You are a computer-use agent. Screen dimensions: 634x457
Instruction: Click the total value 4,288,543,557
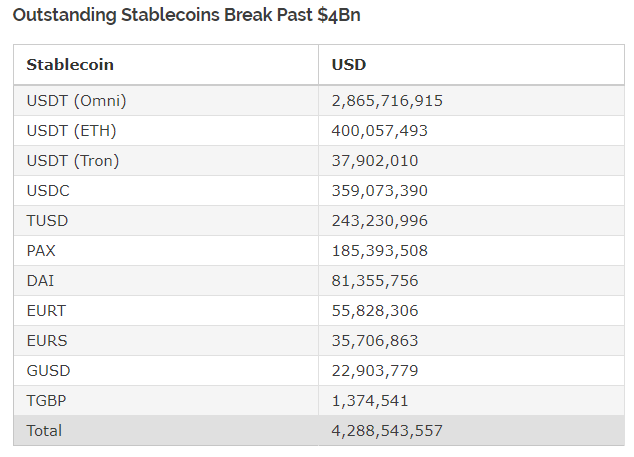click(387, 430)
